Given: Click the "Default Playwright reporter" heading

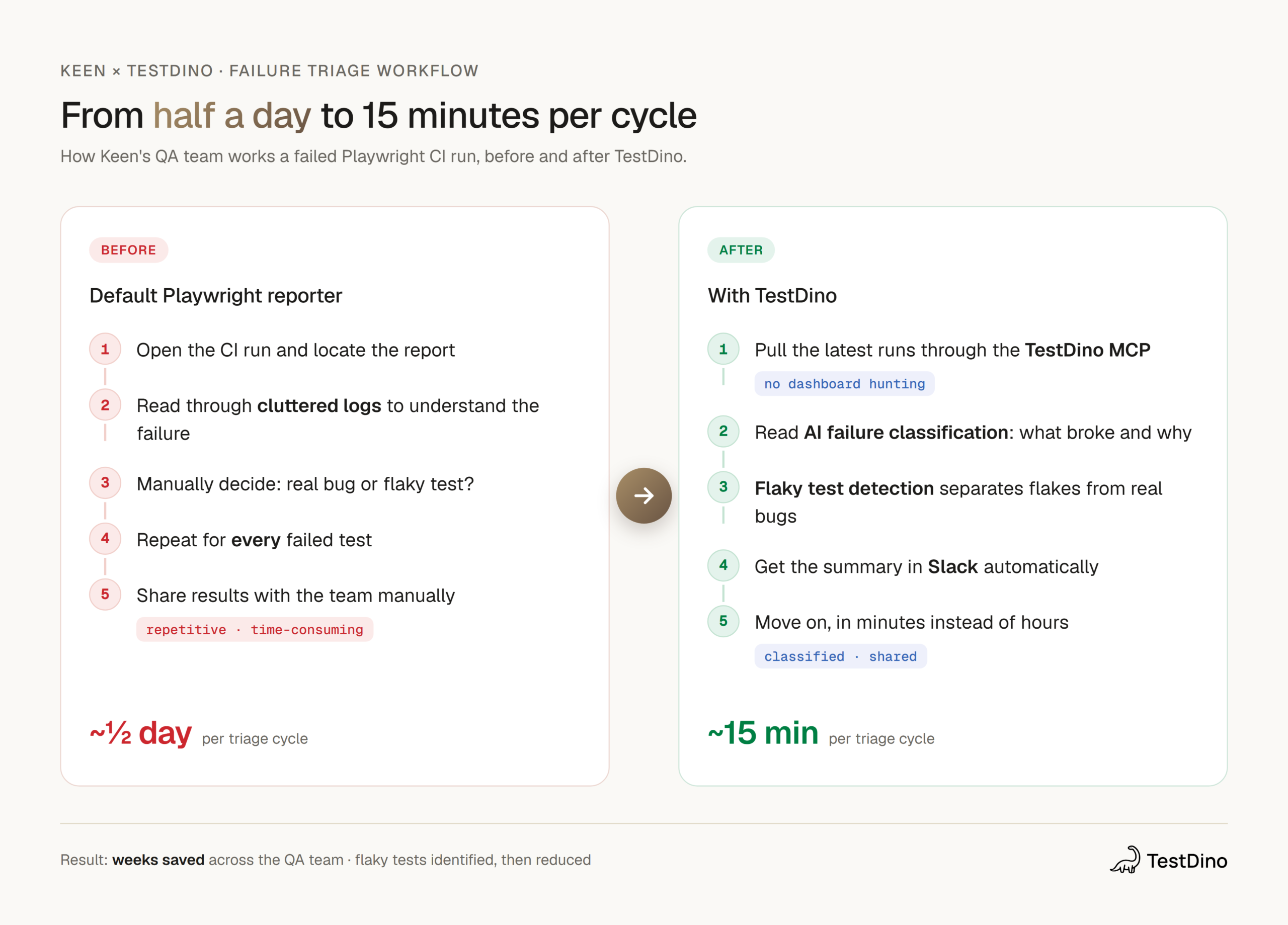Looking at the screenshot, I should point(216,295).
